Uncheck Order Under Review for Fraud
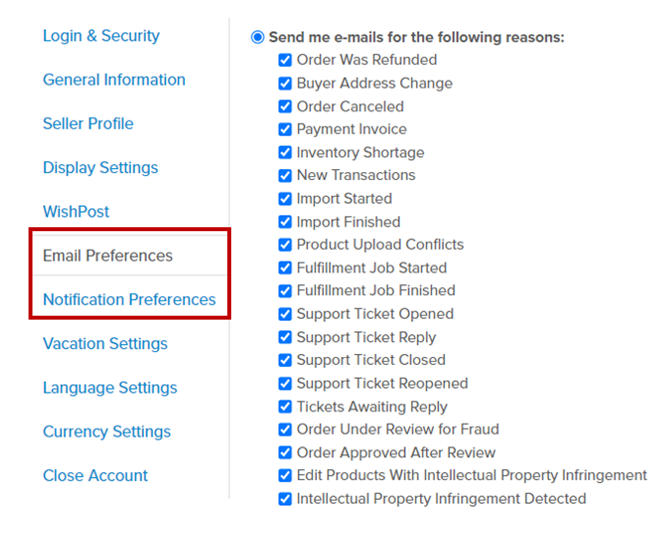This screenshot has width=671, height=538. [285, 430]
